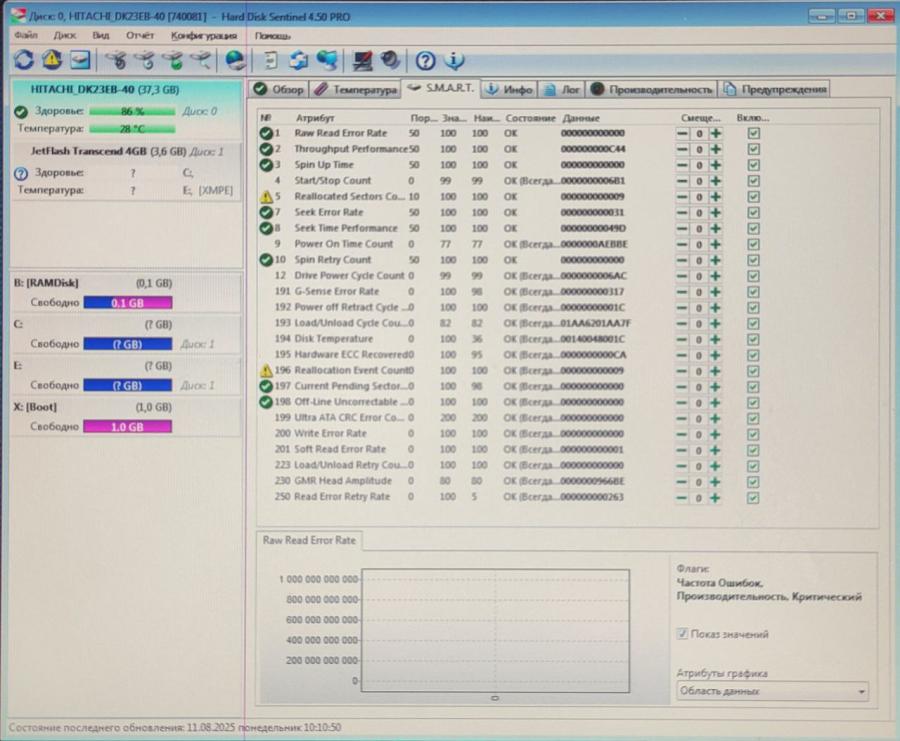Click the Refresh/update disk data icon
This screenshot has width=900, height=741.
click(x=22, y=60)
